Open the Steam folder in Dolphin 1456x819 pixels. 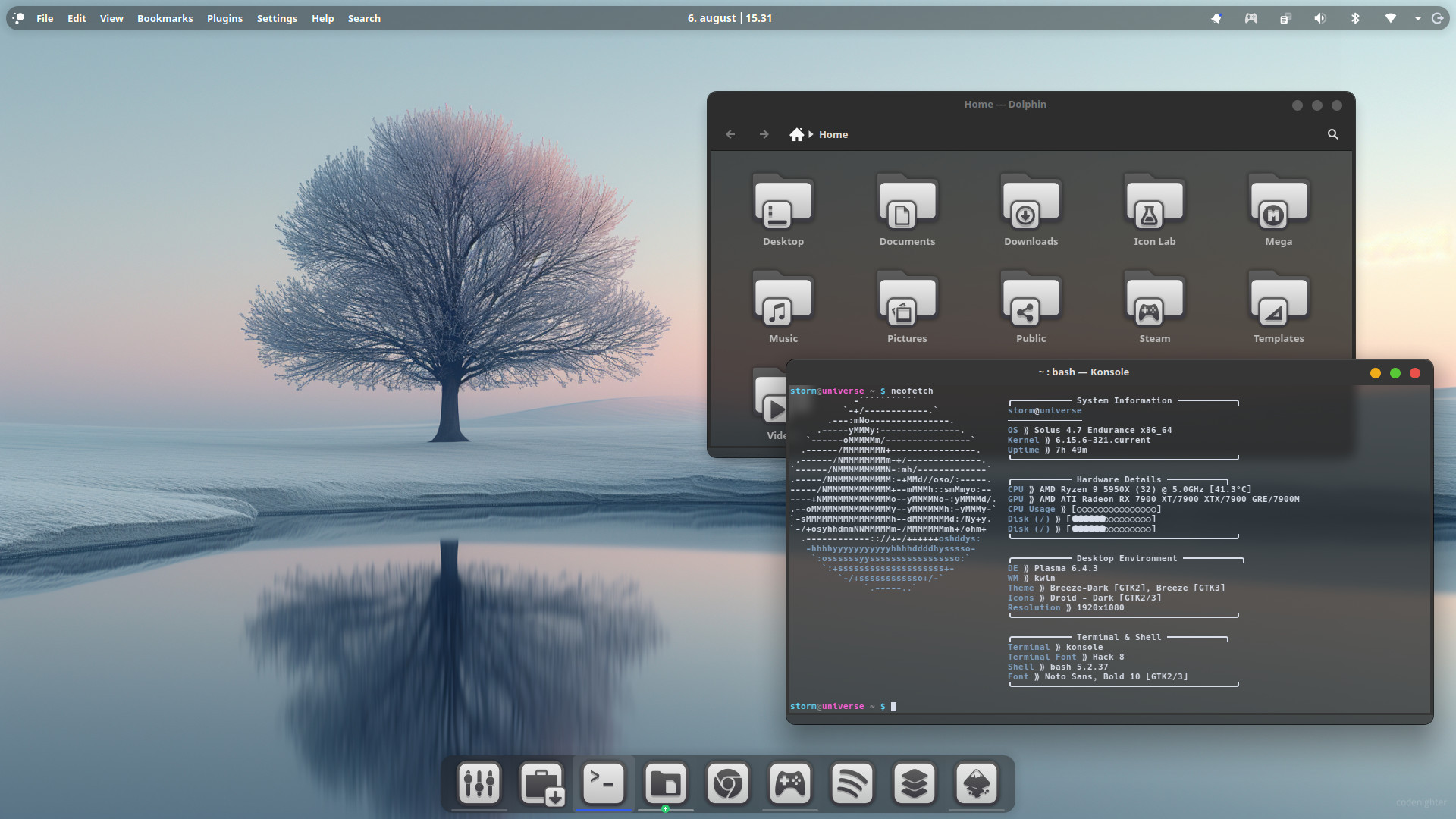(1154, 306)
